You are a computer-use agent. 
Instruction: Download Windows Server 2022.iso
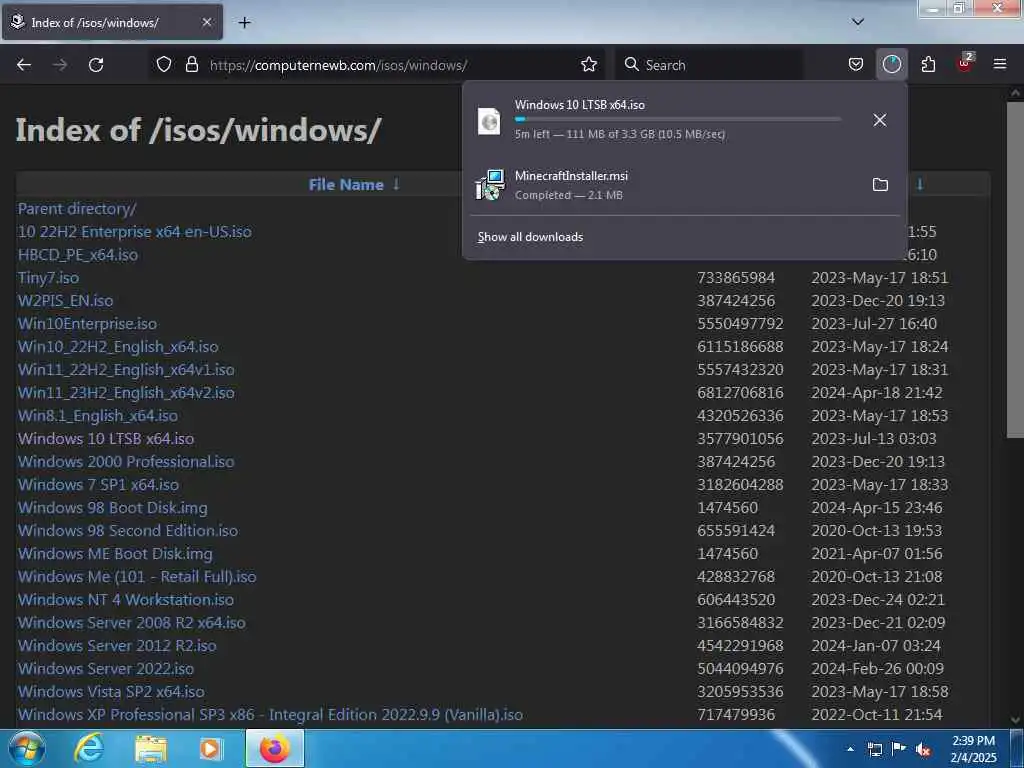click(105, 668)
